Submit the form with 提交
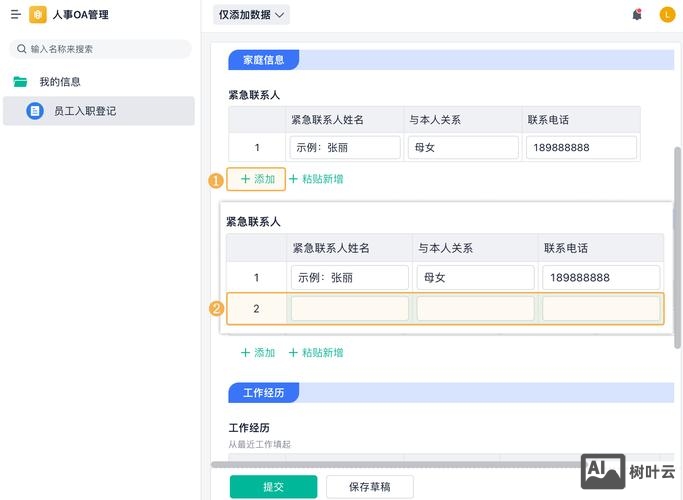The width and height of the screenshot is (683, 500). [x=274, y=486]
